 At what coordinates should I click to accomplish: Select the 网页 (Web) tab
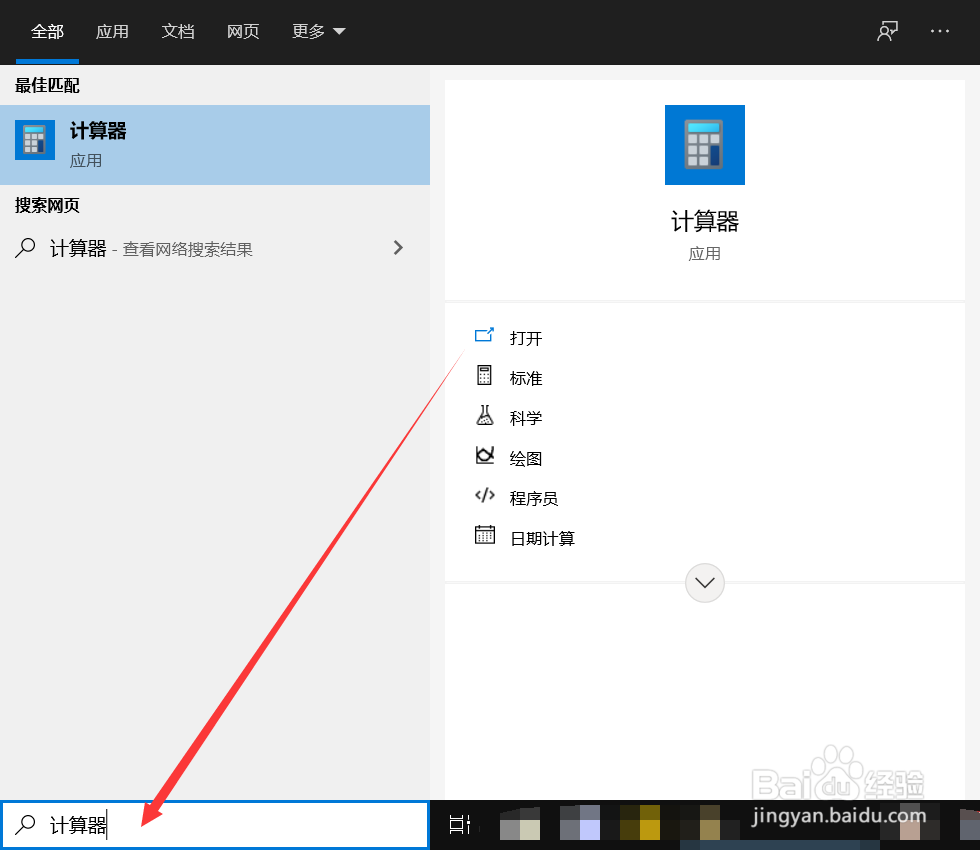pos(243,31)
